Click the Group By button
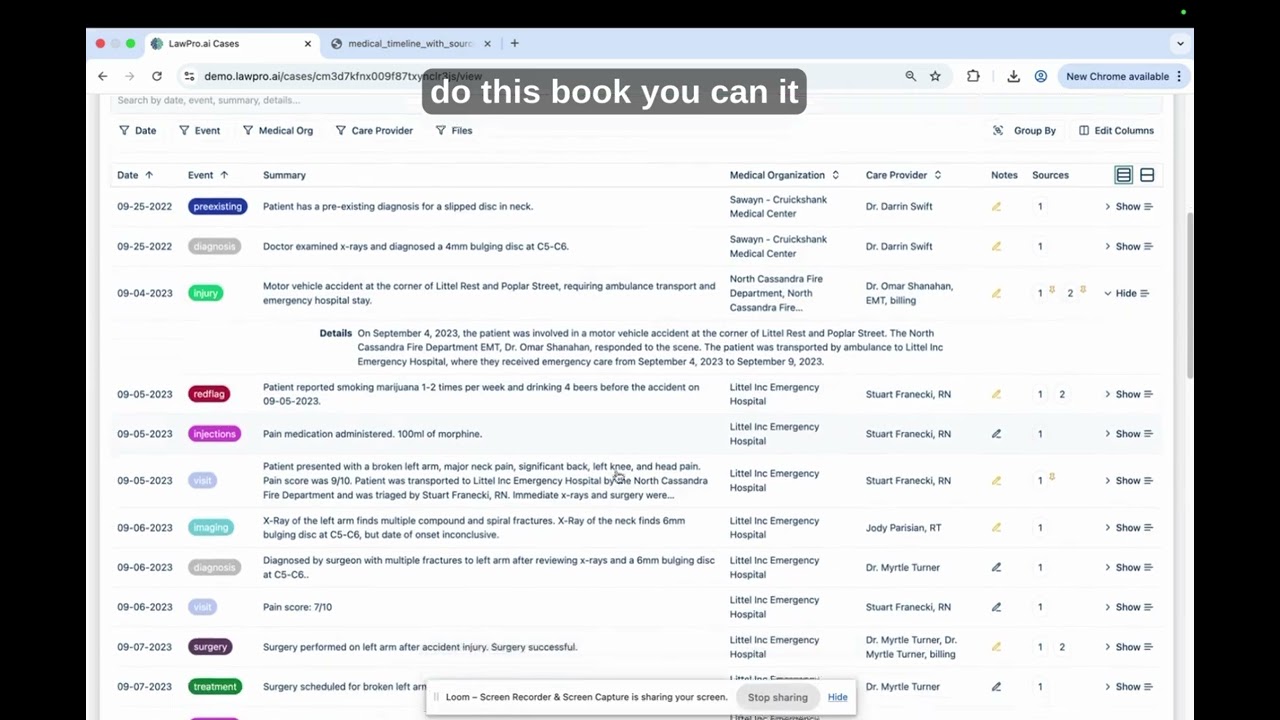1280x720 pixels. [x=1024, y=130]
